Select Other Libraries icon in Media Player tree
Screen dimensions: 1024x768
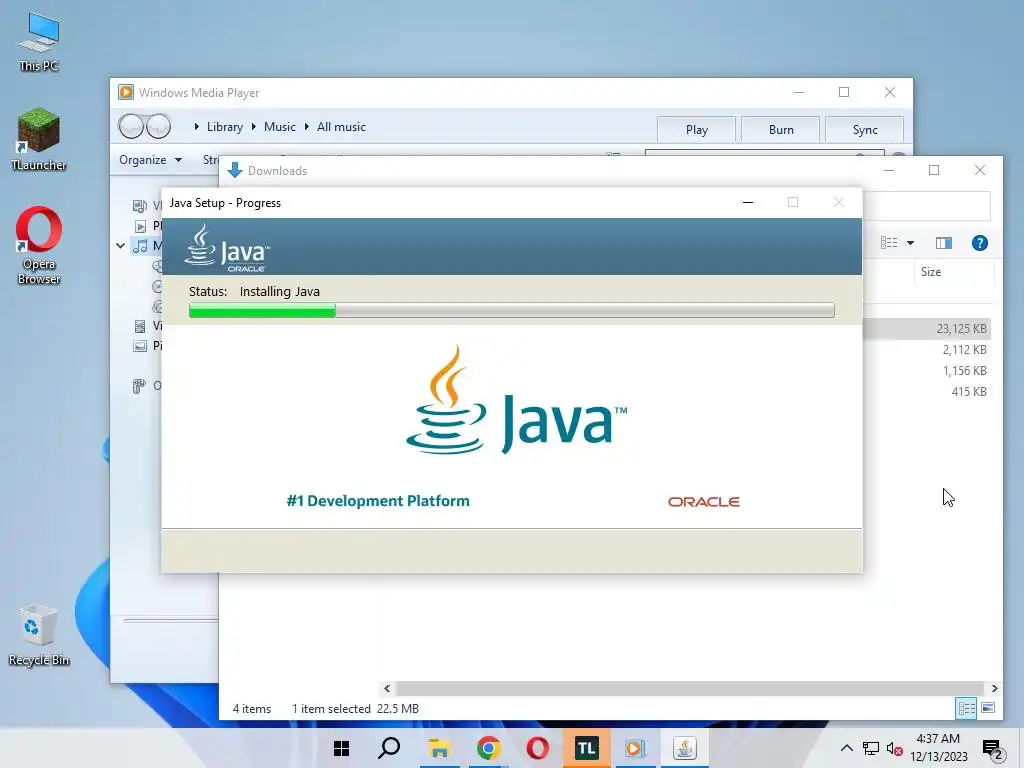(139, 386)
